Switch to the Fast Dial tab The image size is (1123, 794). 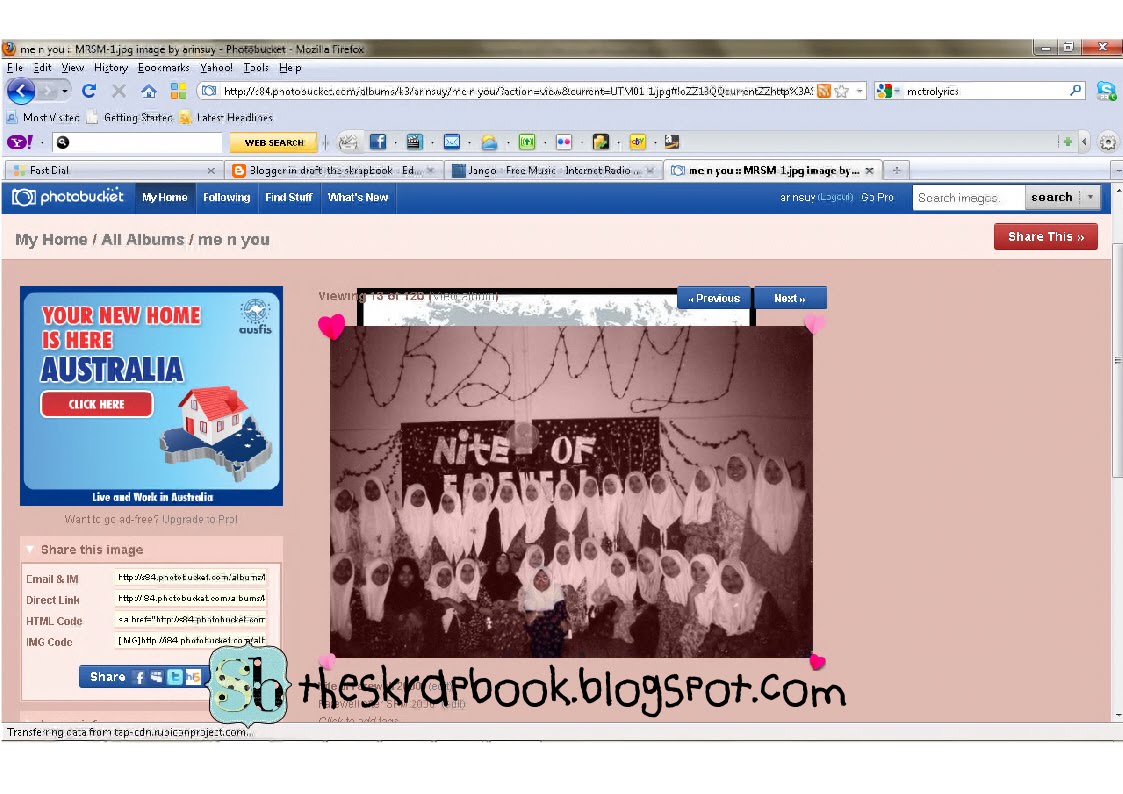pyautogui.click(x=115, y=170)
